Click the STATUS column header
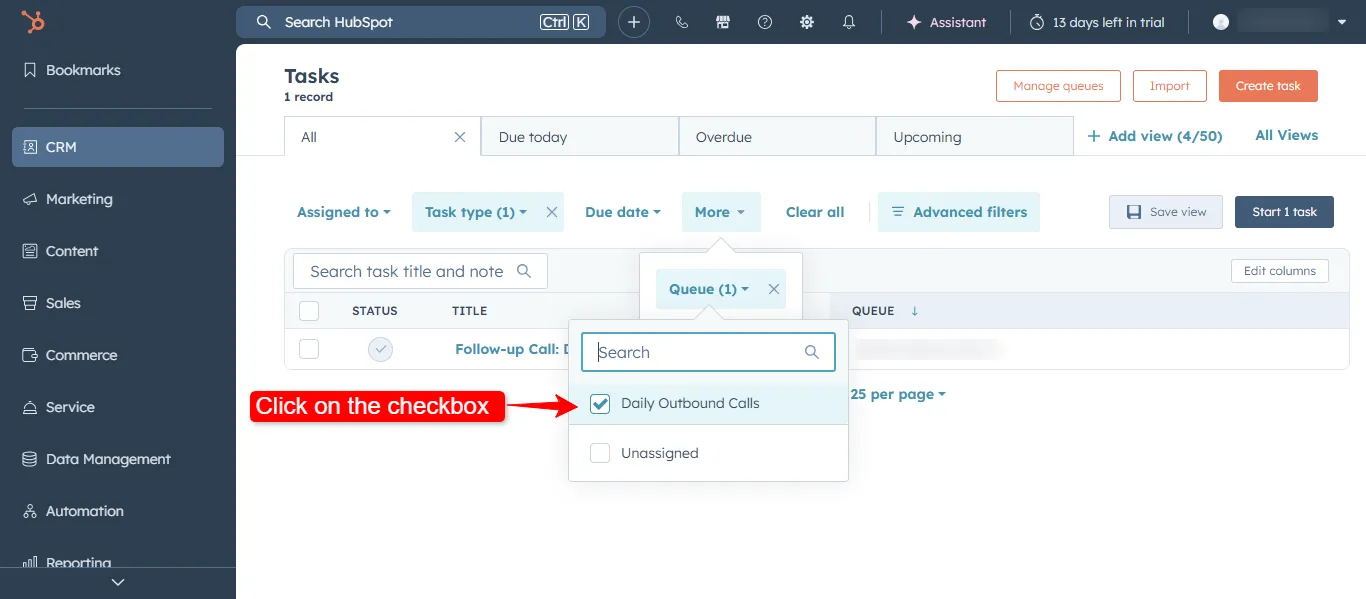The width and height of the screenshot is (1366, 599). pyautogui.click(x=375, y=311)
